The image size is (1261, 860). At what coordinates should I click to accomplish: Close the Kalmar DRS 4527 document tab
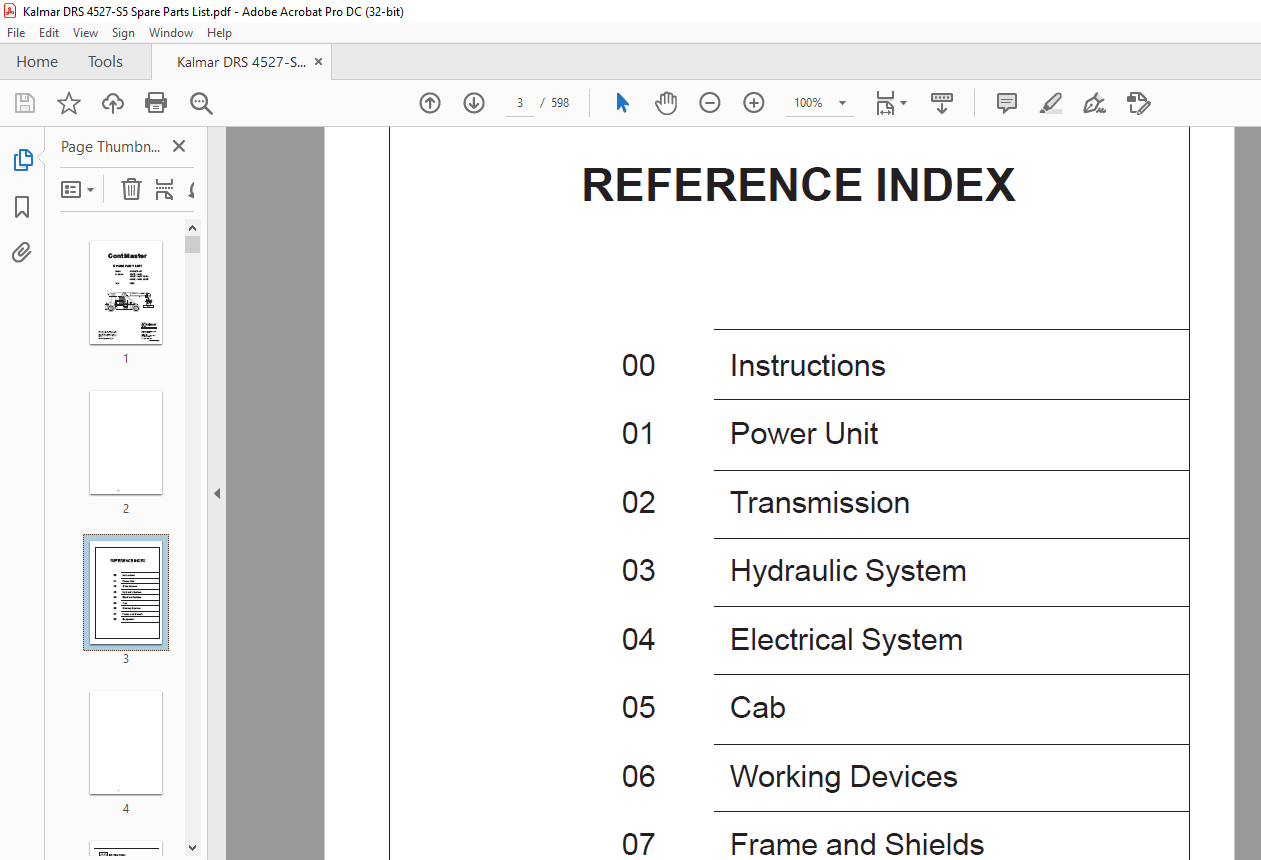click(318, 62)
